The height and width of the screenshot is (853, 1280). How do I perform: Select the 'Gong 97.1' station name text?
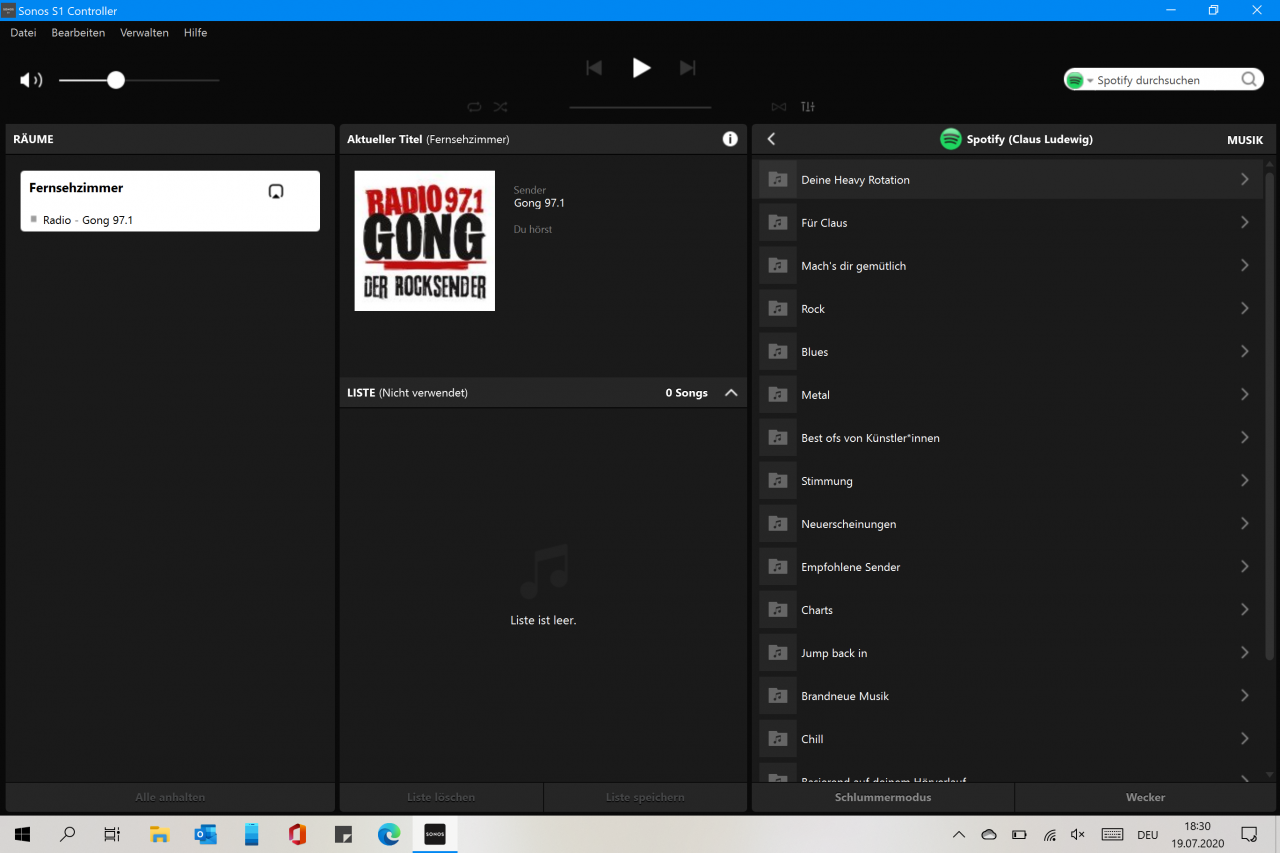539,204
